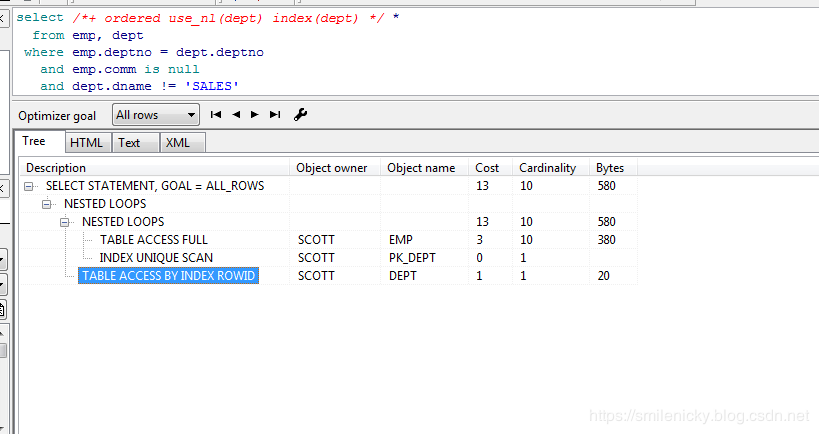
Task: Go to next operation arrow icon
Action: 255,114
